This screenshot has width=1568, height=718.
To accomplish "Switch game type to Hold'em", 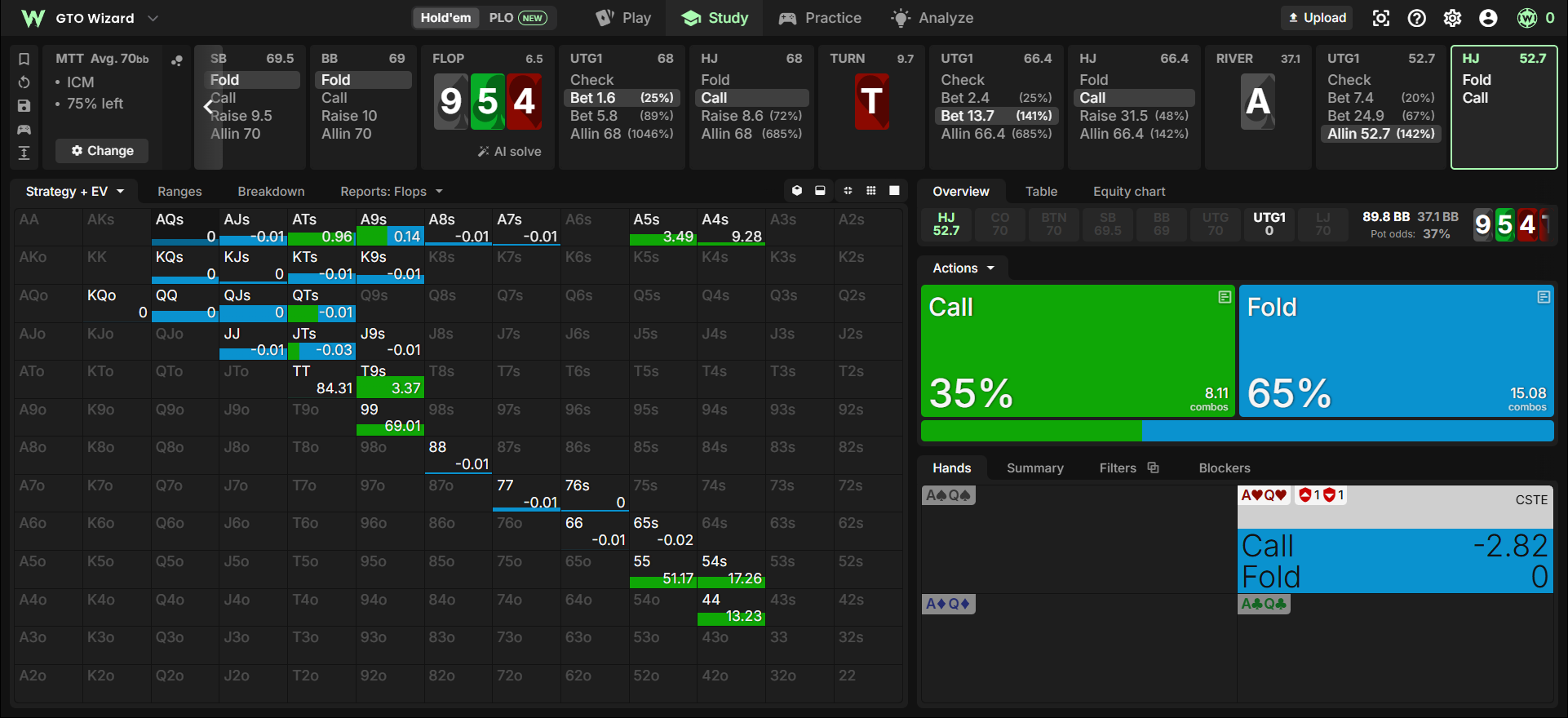I will click(445, 18).
